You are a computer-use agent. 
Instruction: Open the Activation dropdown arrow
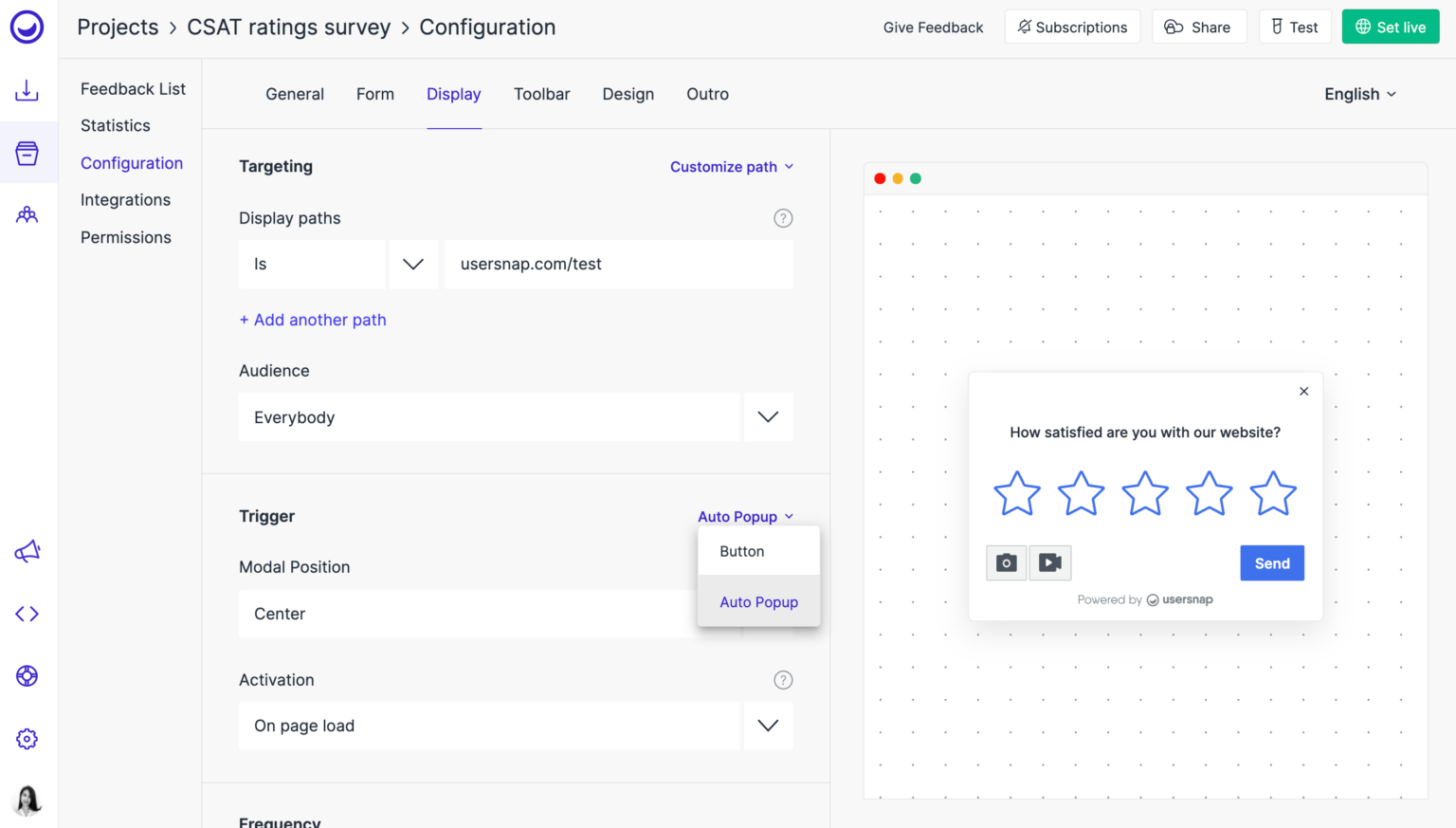pyautogui.click(x=767, y=726)
